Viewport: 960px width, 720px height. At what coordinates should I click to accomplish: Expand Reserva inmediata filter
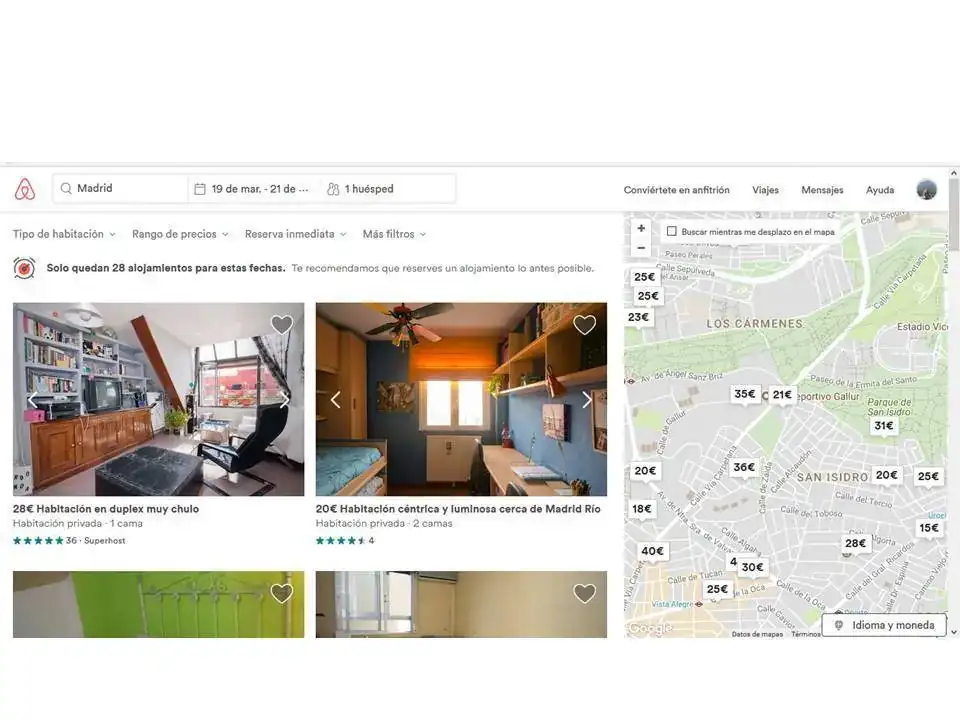click(295, 234)
